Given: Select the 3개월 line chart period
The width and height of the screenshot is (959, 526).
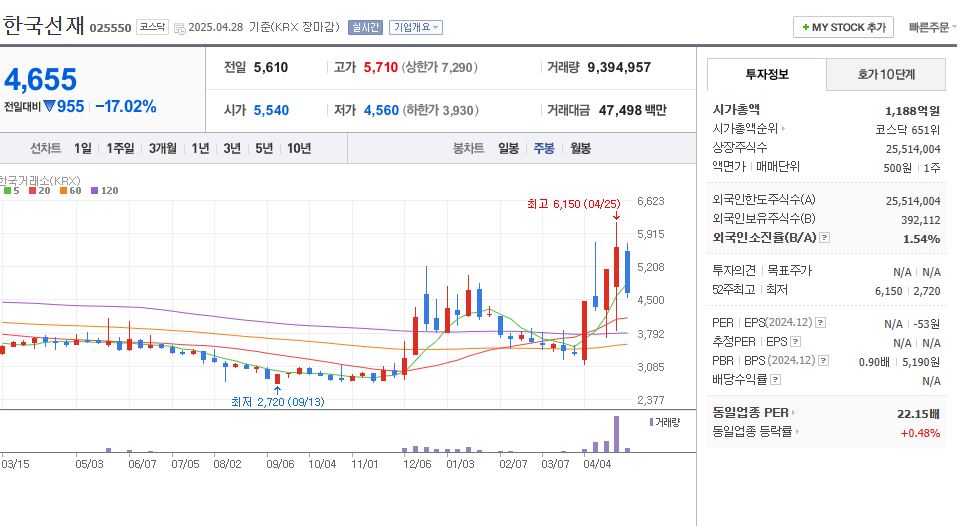Looking at the screenshot, I should [x=163, y=148].
